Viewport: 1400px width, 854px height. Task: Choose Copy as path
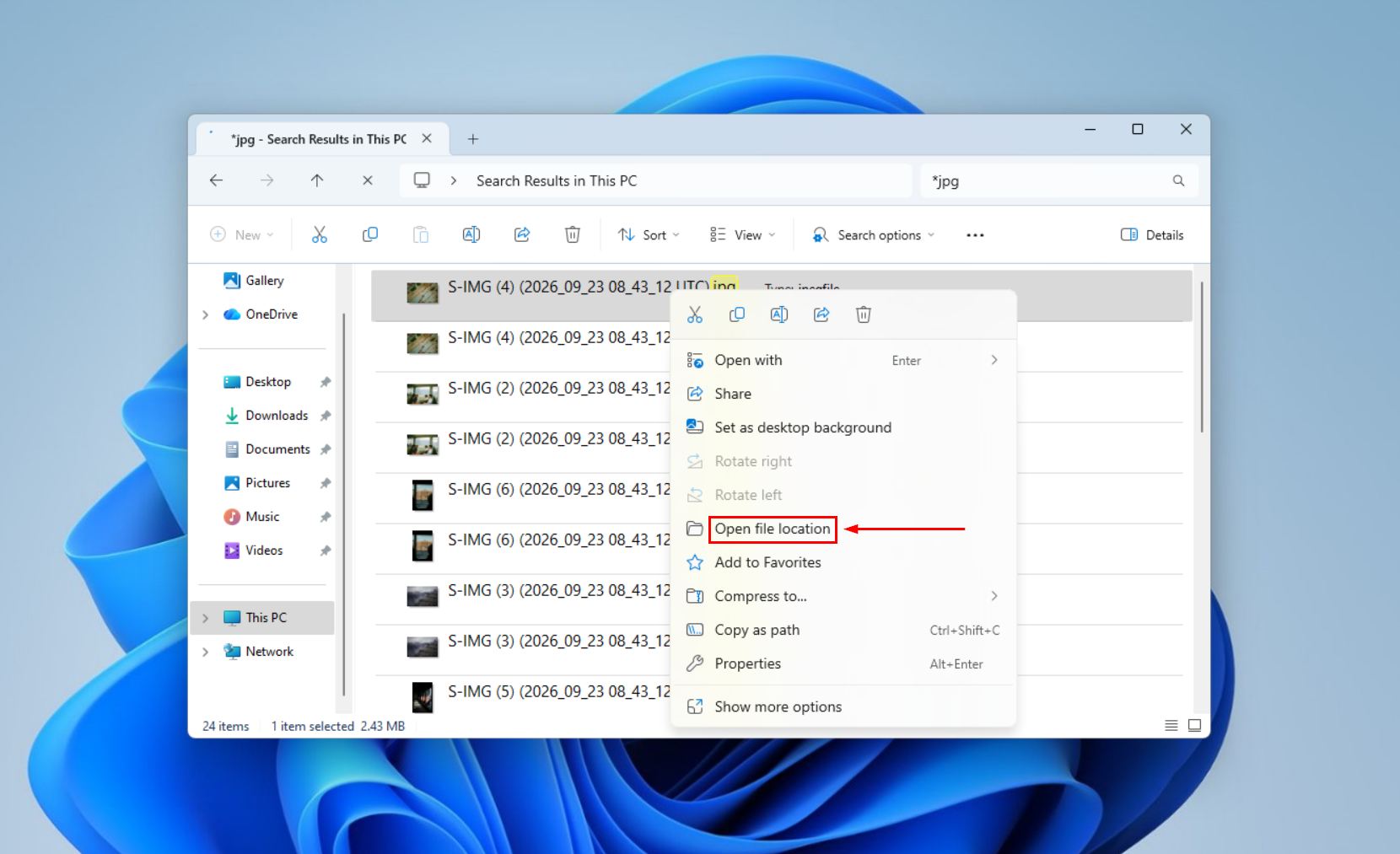coord(843,630)
